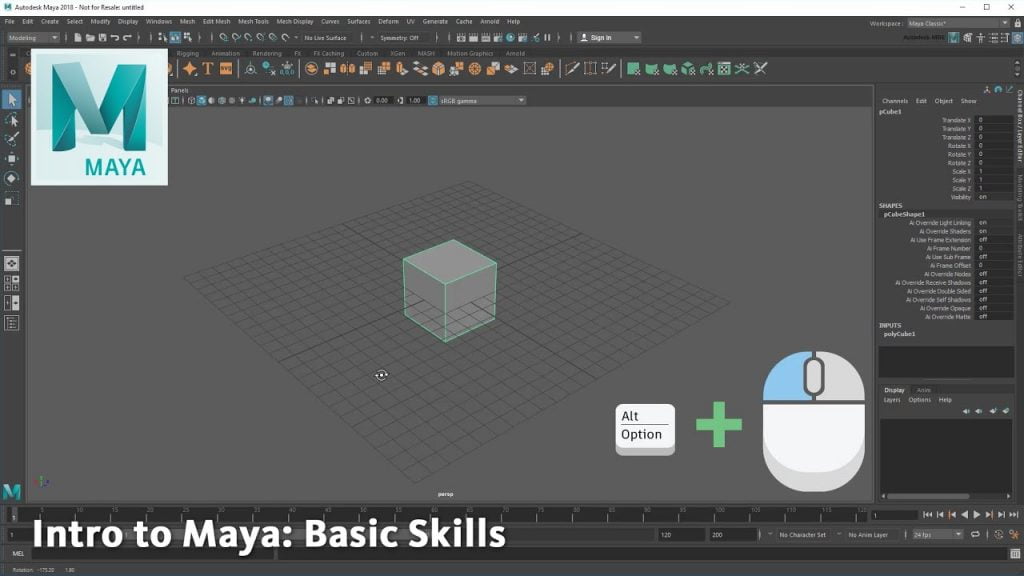Open the viewport Panels menu
The width and height of the screenshot is (1024, 576).
click(180, 90)
